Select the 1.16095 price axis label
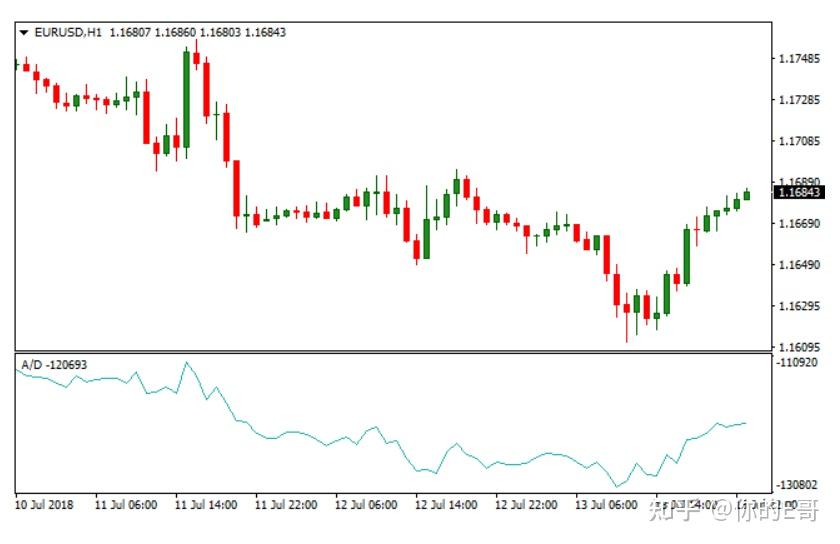This screenshot has width=840, height=544. tap(799, 347)
